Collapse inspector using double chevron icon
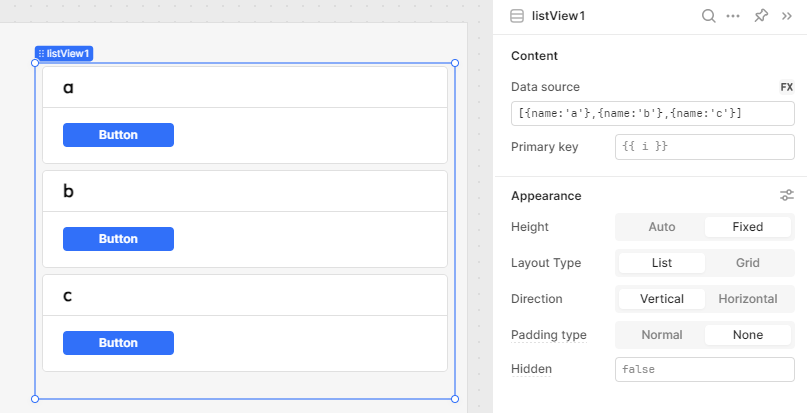The height and width of the screenshot is (413, 807). tap(786, 16)
